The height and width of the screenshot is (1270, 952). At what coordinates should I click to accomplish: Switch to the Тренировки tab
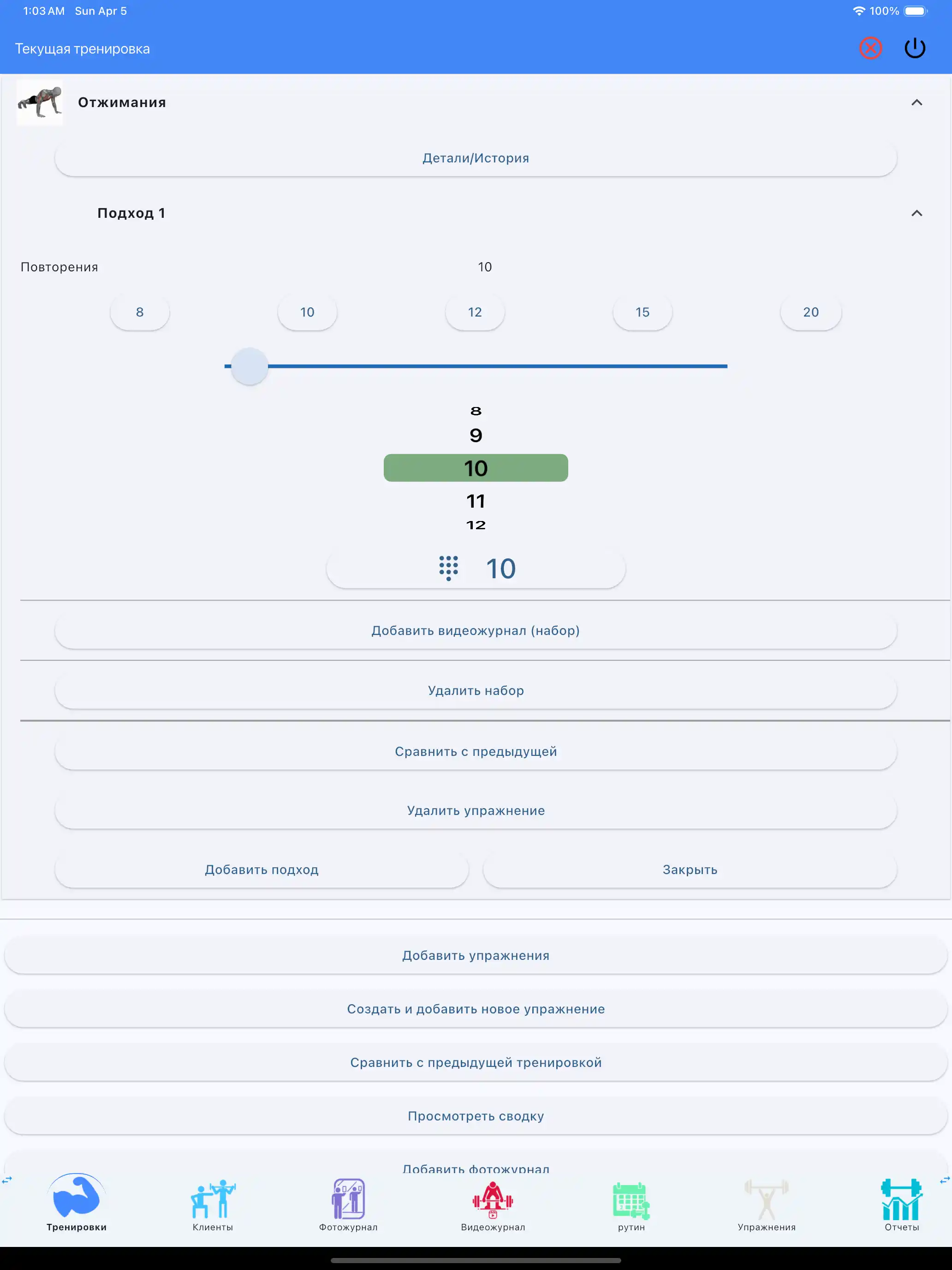click(x=76, y=1200)
